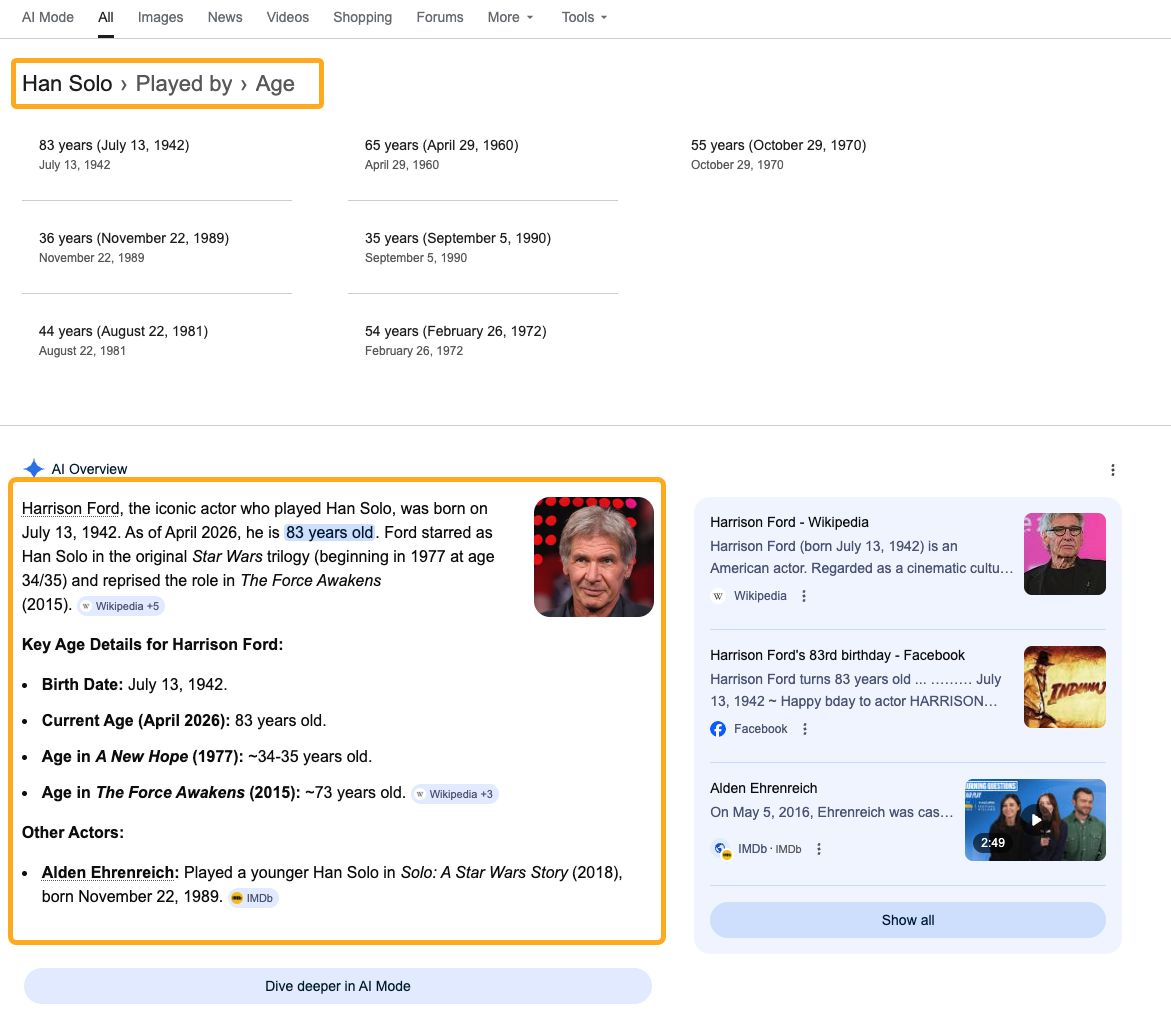Click the AI Overview sparkle icon

coord(34,469)
